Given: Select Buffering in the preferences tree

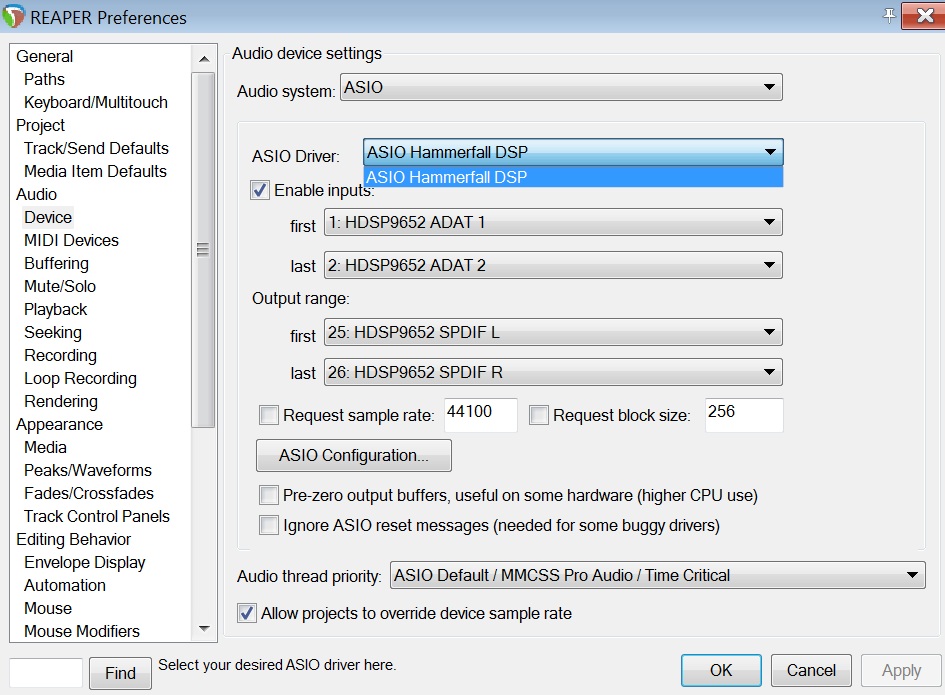Looking at the screenshot, I should (56, 263).
